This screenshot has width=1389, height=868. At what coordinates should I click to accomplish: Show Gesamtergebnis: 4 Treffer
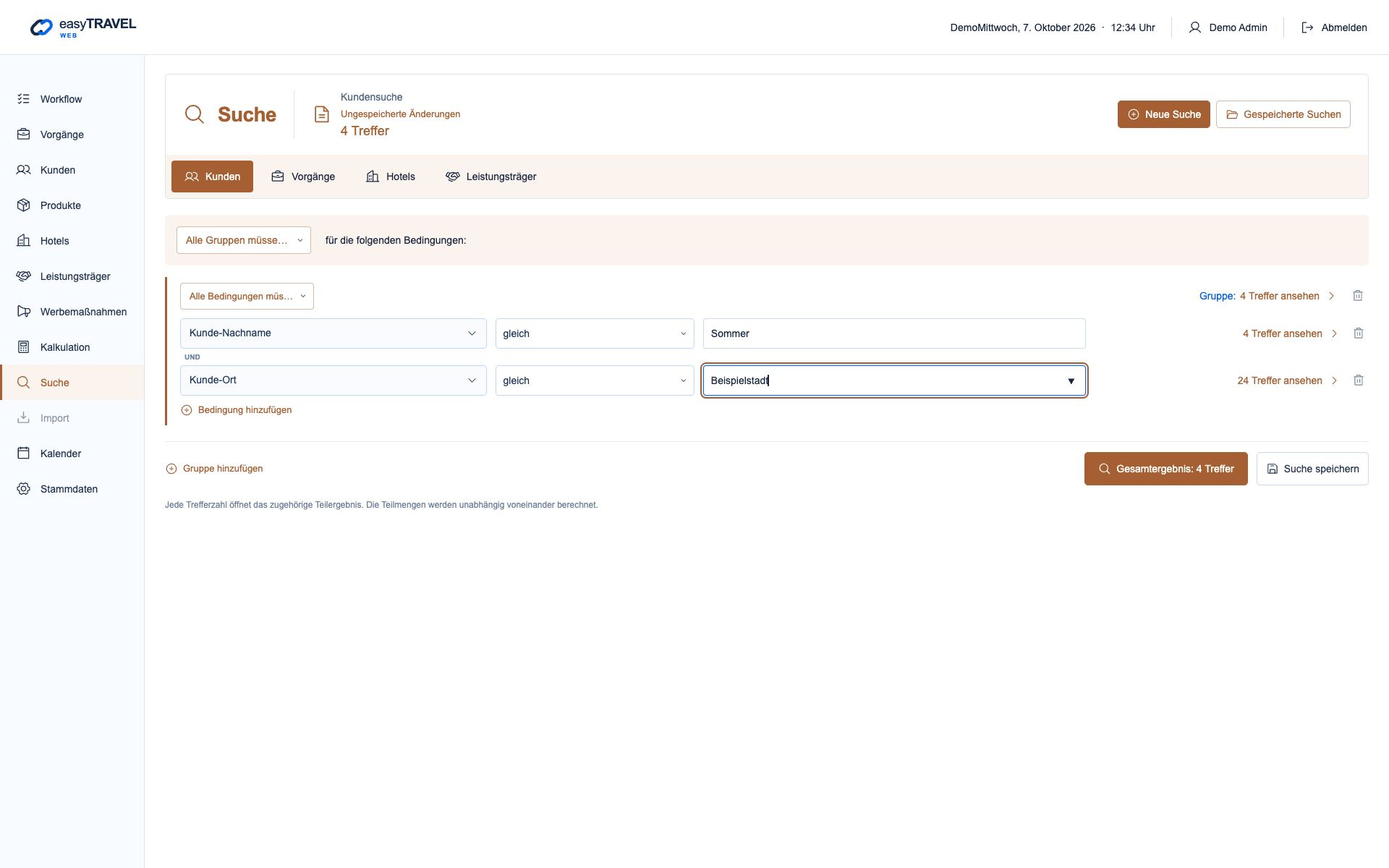point(1165,469)
